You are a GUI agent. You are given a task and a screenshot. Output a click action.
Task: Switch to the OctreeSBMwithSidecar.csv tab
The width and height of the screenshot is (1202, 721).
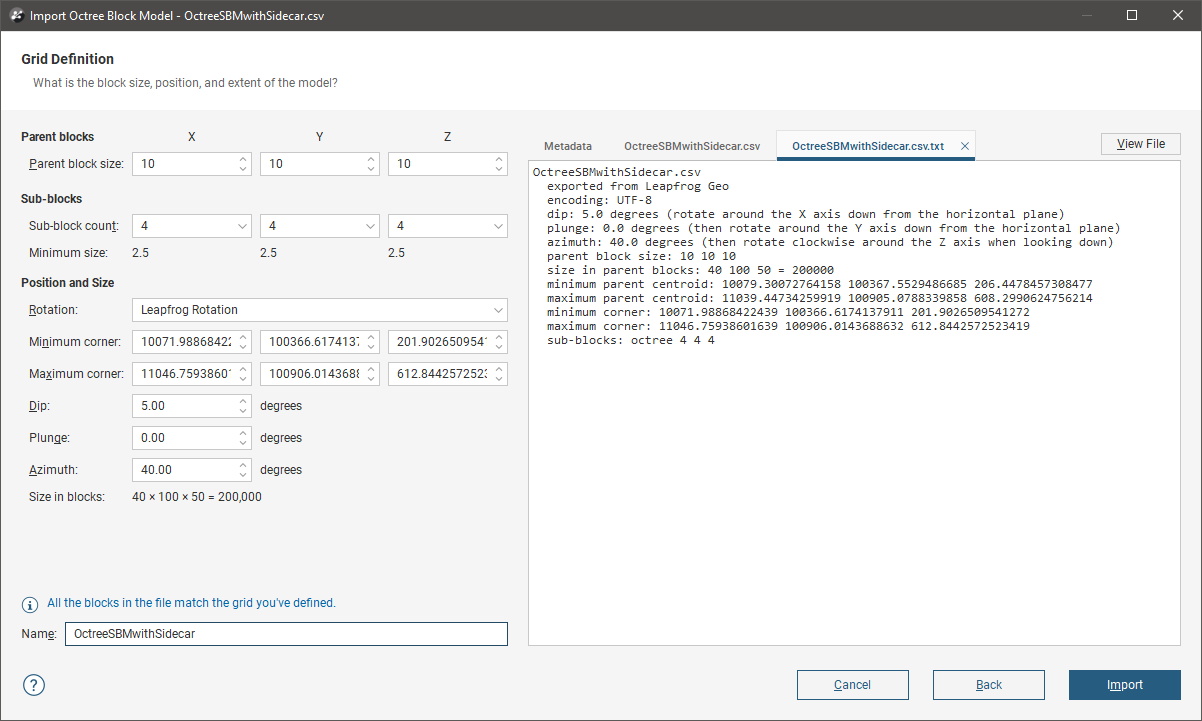692,146
